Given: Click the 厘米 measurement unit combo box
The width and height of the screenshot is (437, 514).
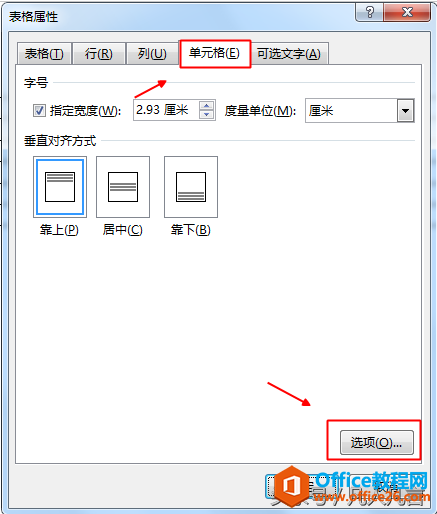Looking at the screenshot, I should pos(360,111).
